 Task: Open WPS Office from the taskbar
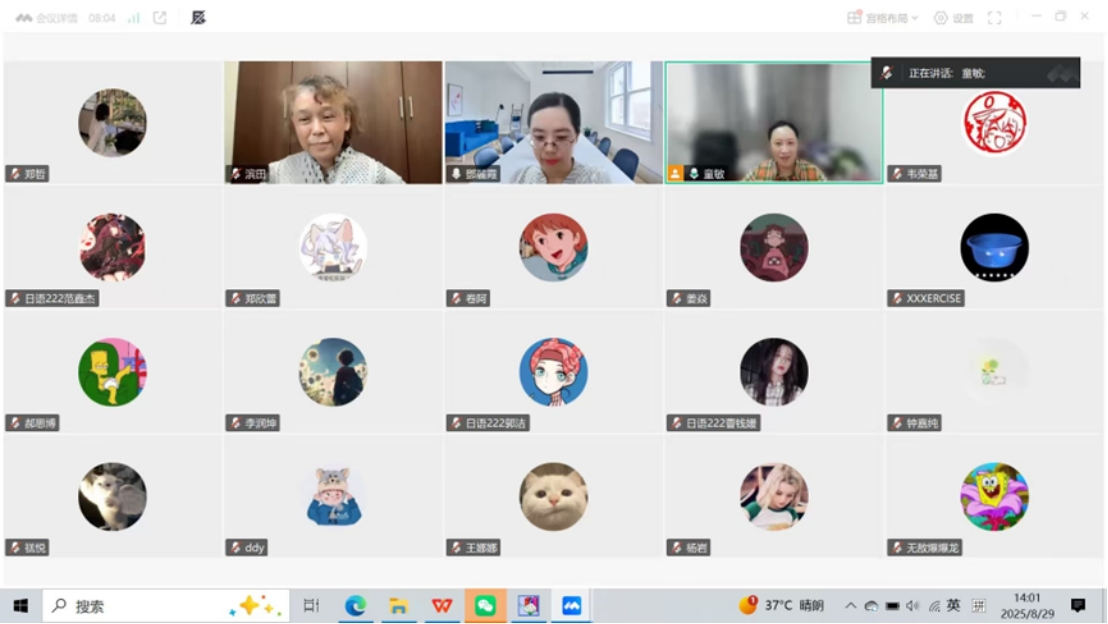point(441,606)
